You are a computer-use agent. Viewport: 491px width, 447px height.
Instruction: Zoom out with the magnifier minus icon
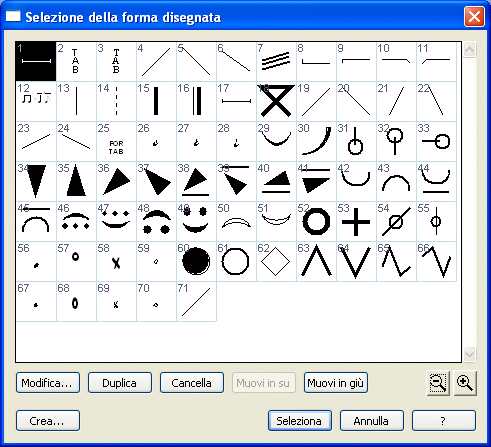(x=438, y=383)
